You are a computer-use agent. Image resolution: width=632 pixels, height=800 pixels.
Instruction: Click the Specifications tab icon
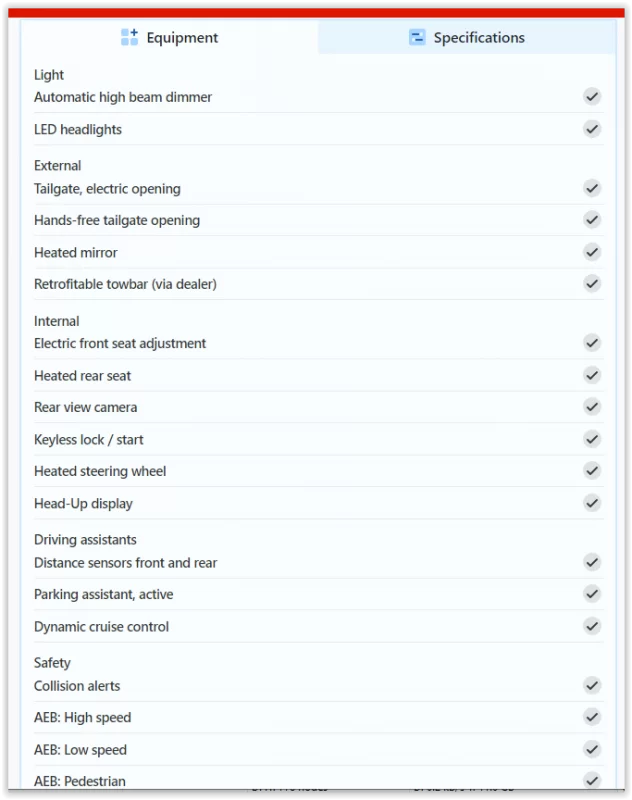coord(417,38)
